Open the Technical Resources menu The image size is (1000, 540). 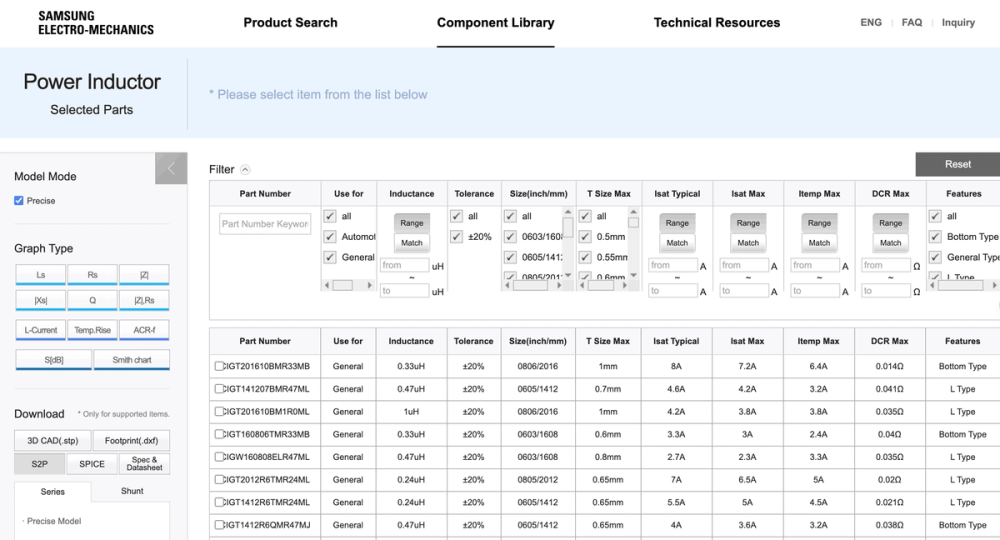coord(717,22)
